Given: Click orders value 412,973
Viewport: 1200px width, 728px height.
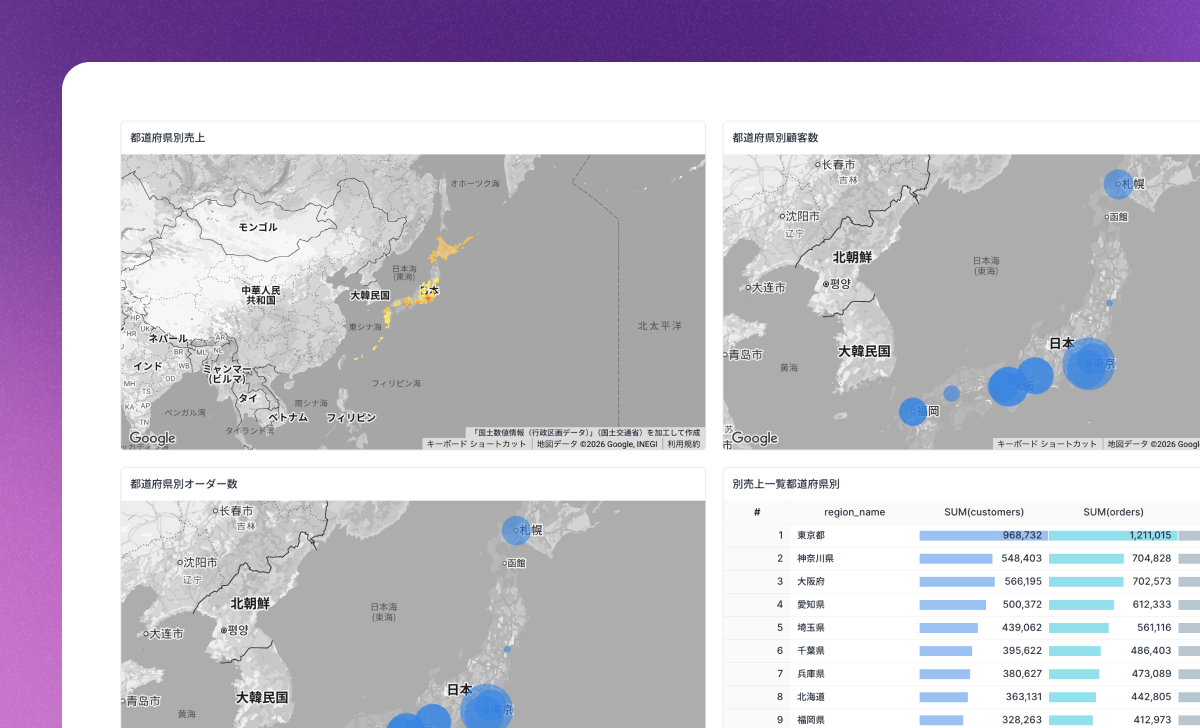Looking at the screenshot, I should 1151,719.
